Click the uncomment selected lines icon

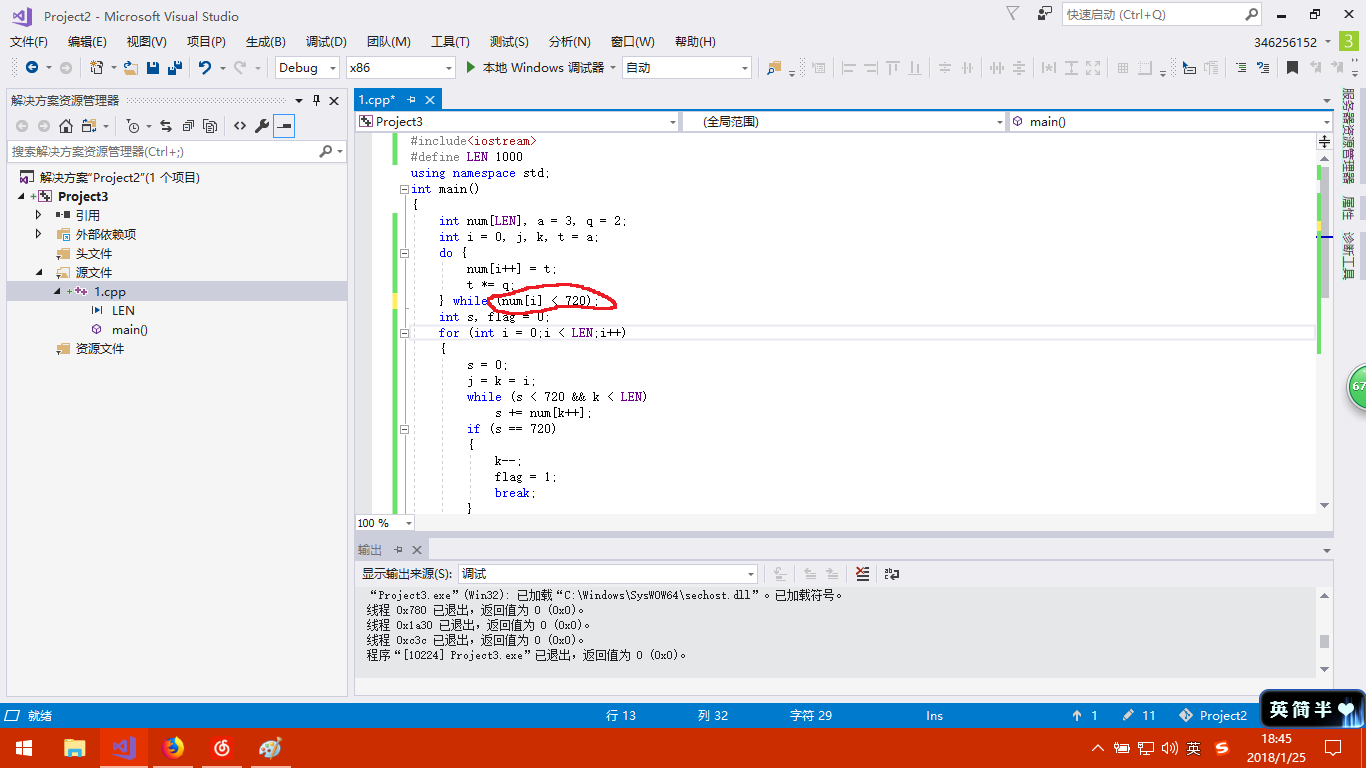click(1263, 67)
